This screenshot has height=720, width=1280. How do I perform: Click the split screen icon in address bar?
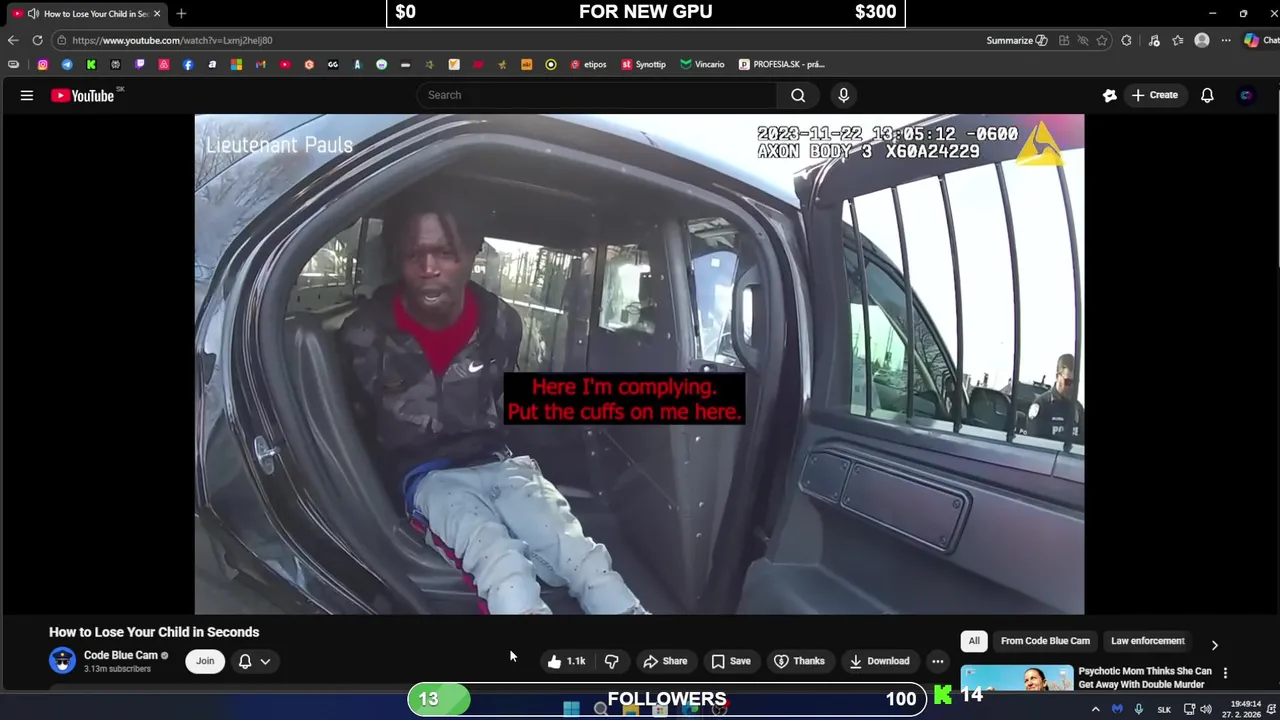pos(1064,40)
